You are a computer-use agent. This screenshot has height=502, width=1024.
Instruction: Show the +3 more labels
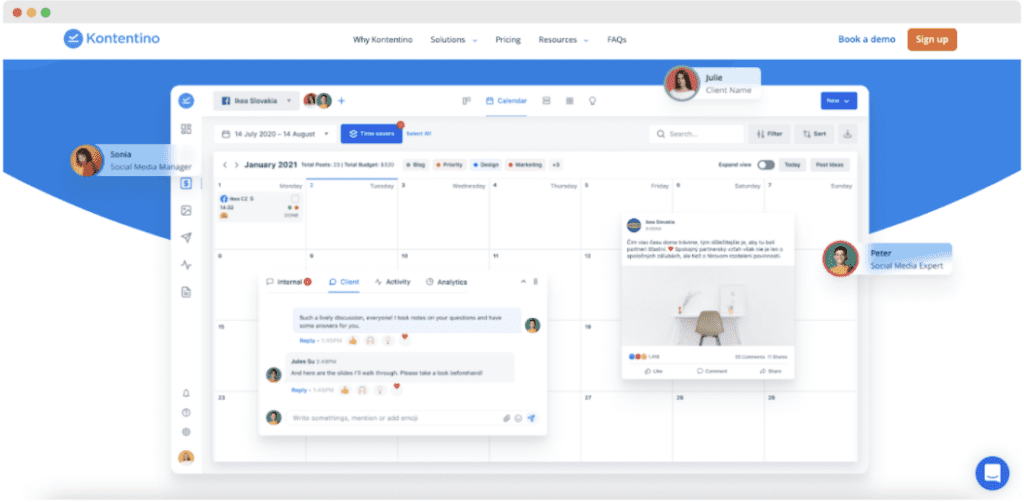point(555,165)
